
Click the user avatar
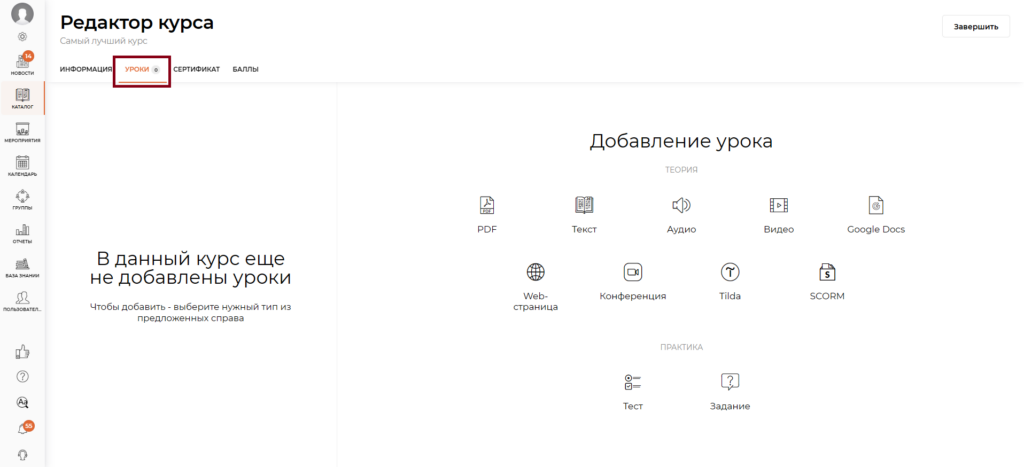coord(22,13)
